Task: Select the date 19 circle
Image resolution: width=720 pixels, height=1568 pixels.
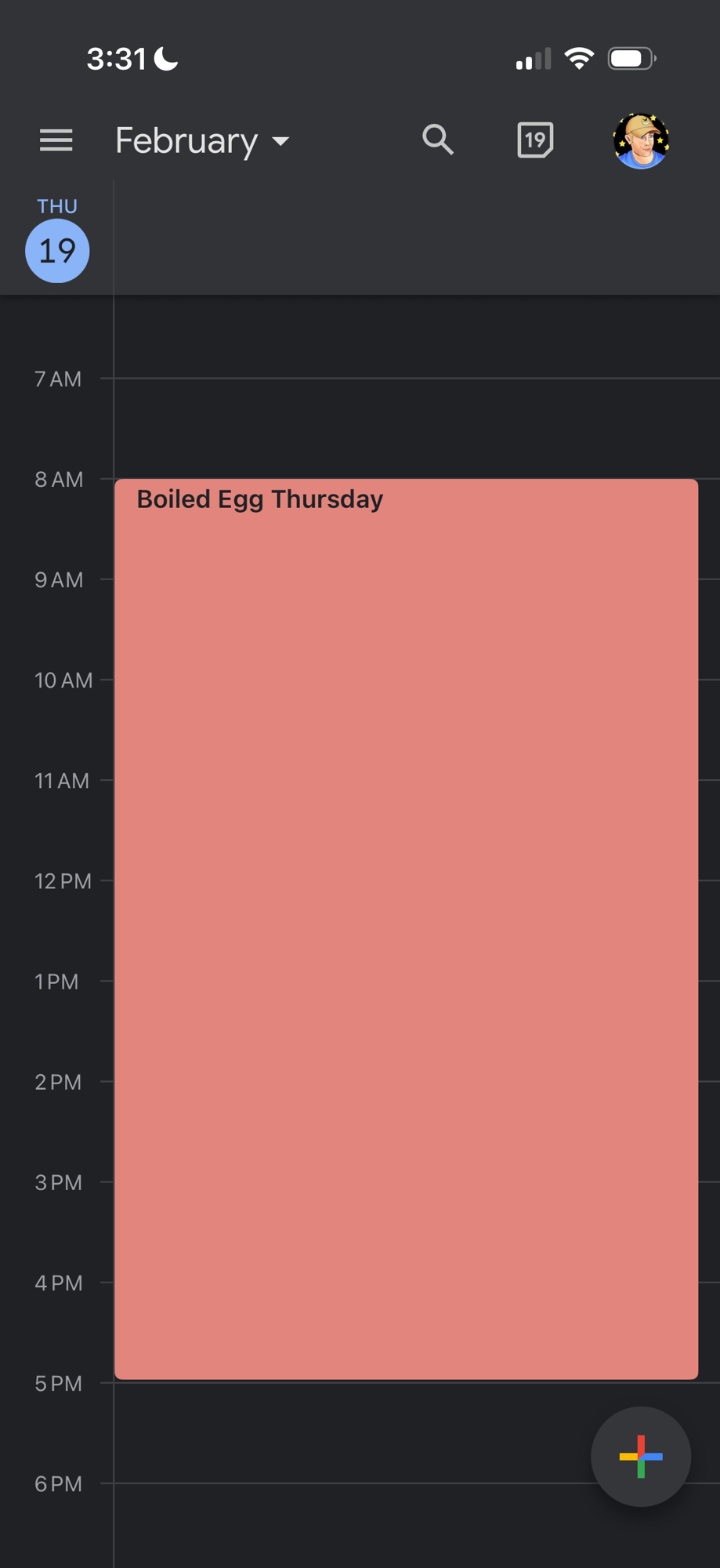Action: (57, 251)
